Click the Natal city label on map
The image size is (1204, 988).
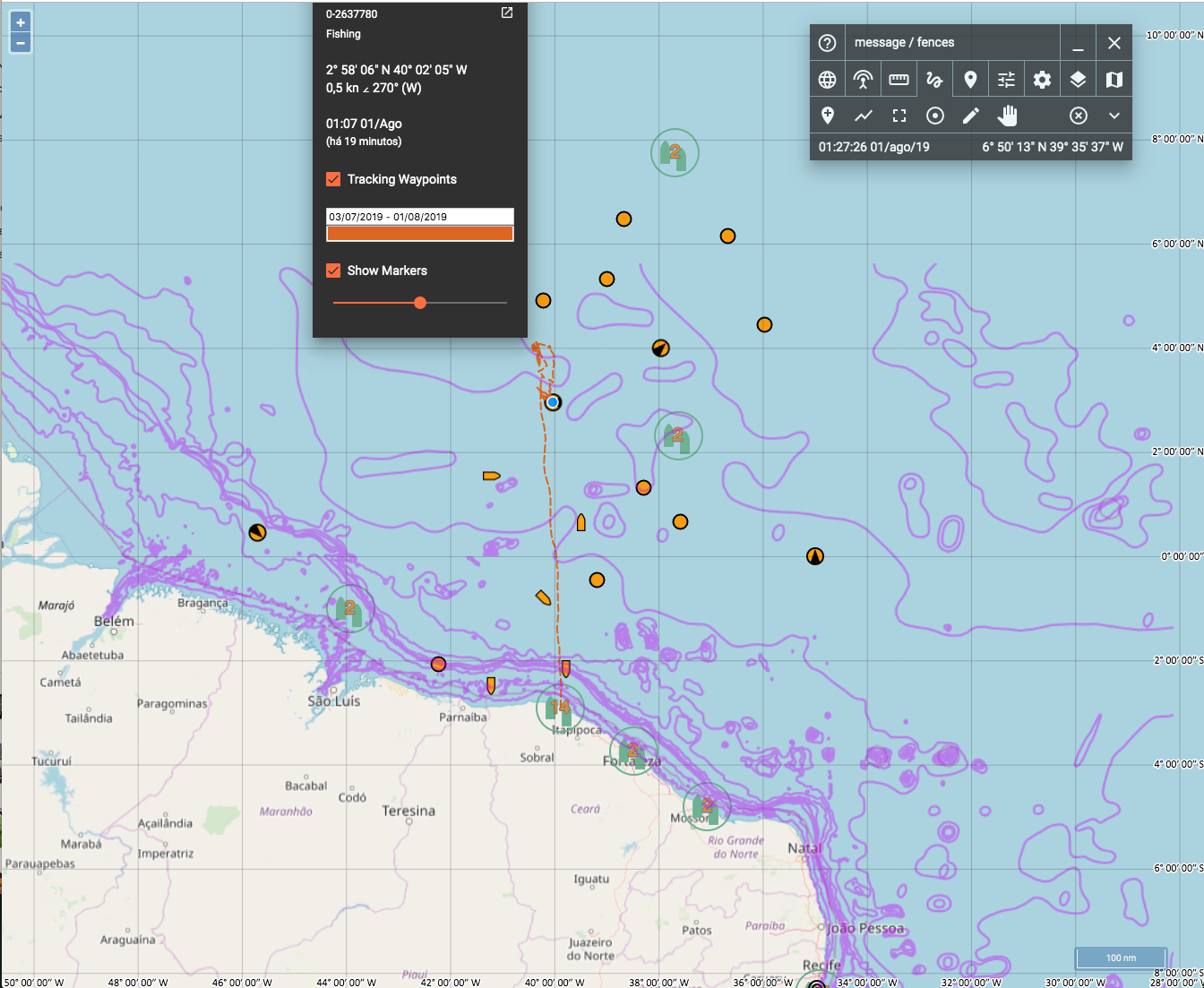point(804,848)
